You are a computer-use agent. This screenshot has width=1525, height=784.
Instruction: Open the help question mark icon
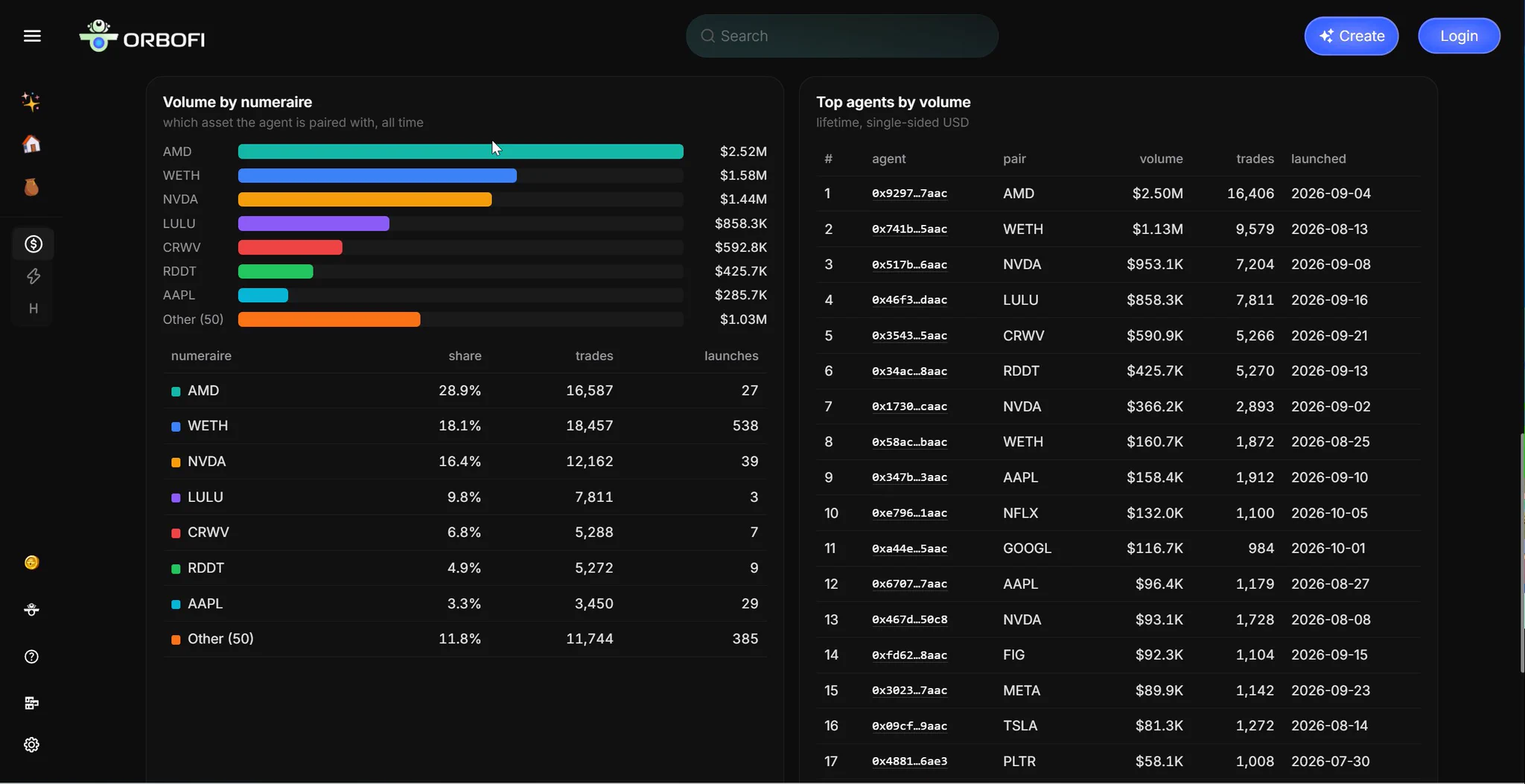coord(31,657)
